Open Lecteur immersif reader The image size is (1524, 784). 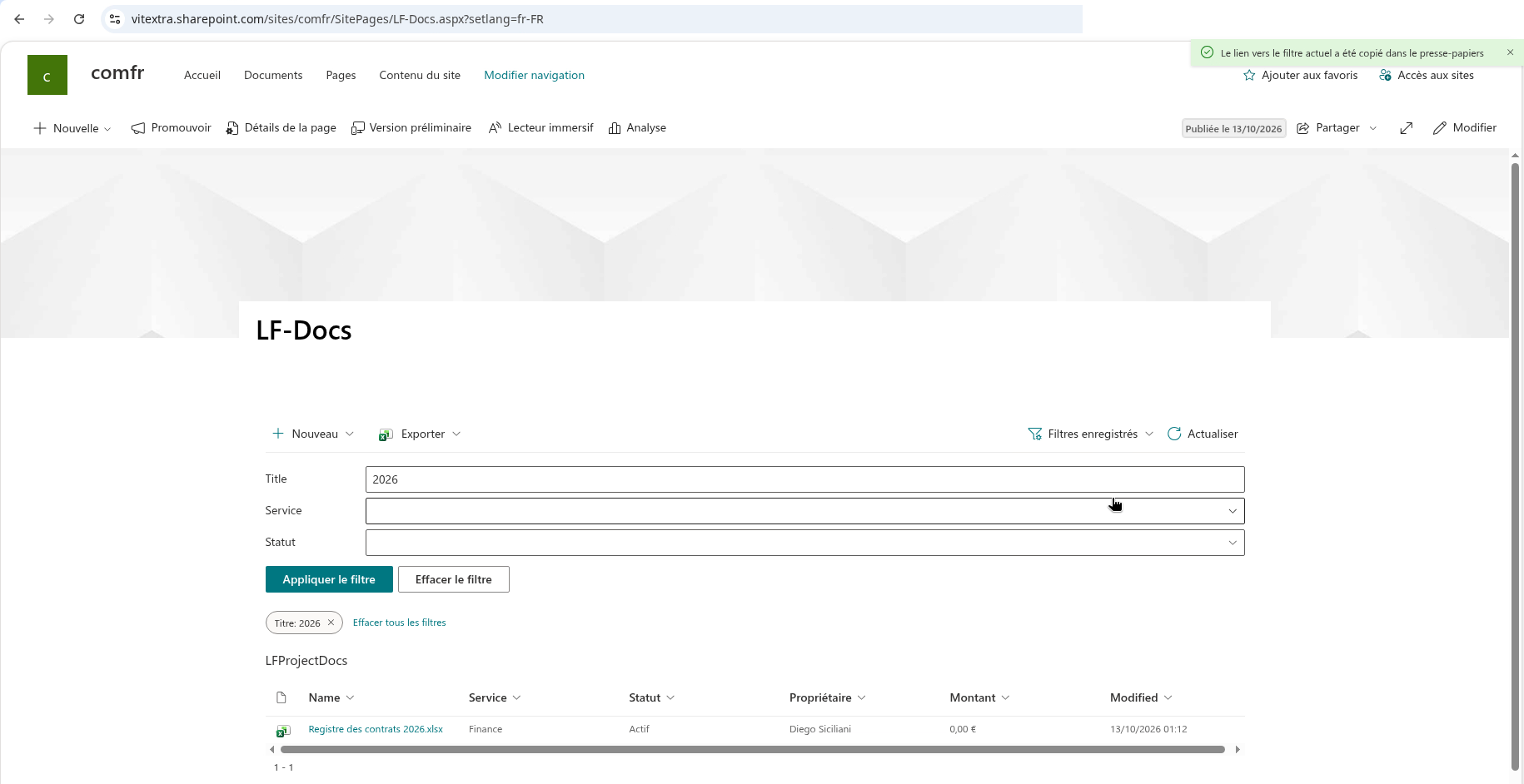click(540, 128)
